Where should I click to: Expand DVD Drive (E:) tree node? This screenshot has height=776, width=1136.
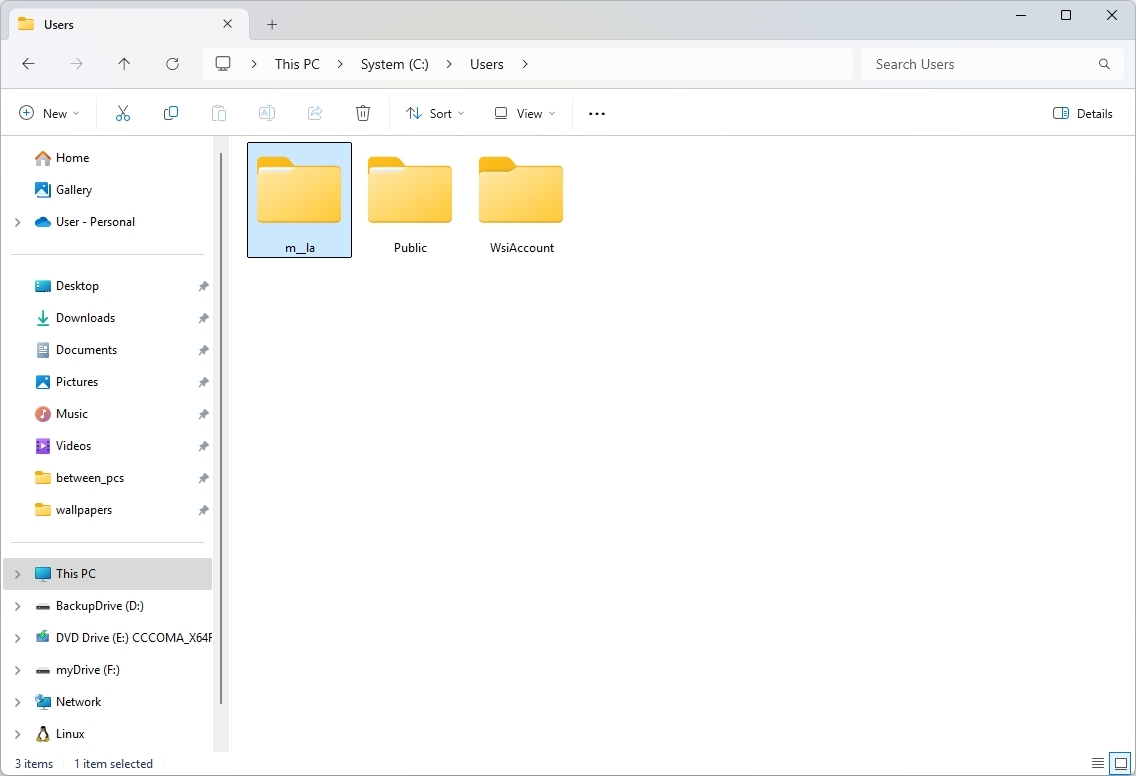click(17, 638)
